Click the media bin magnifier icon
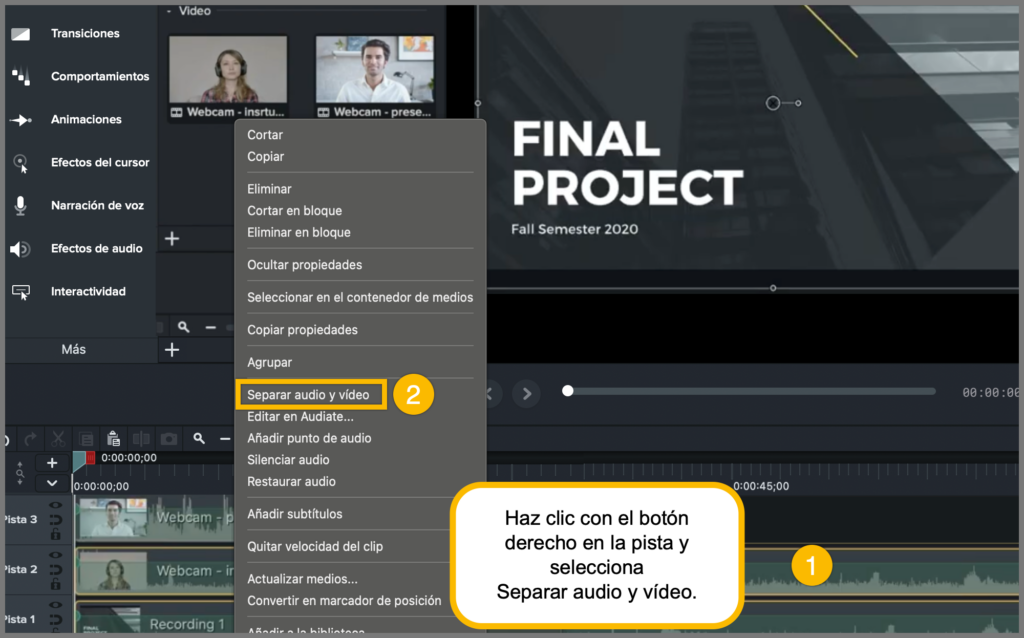 click(x=184, y=327)
